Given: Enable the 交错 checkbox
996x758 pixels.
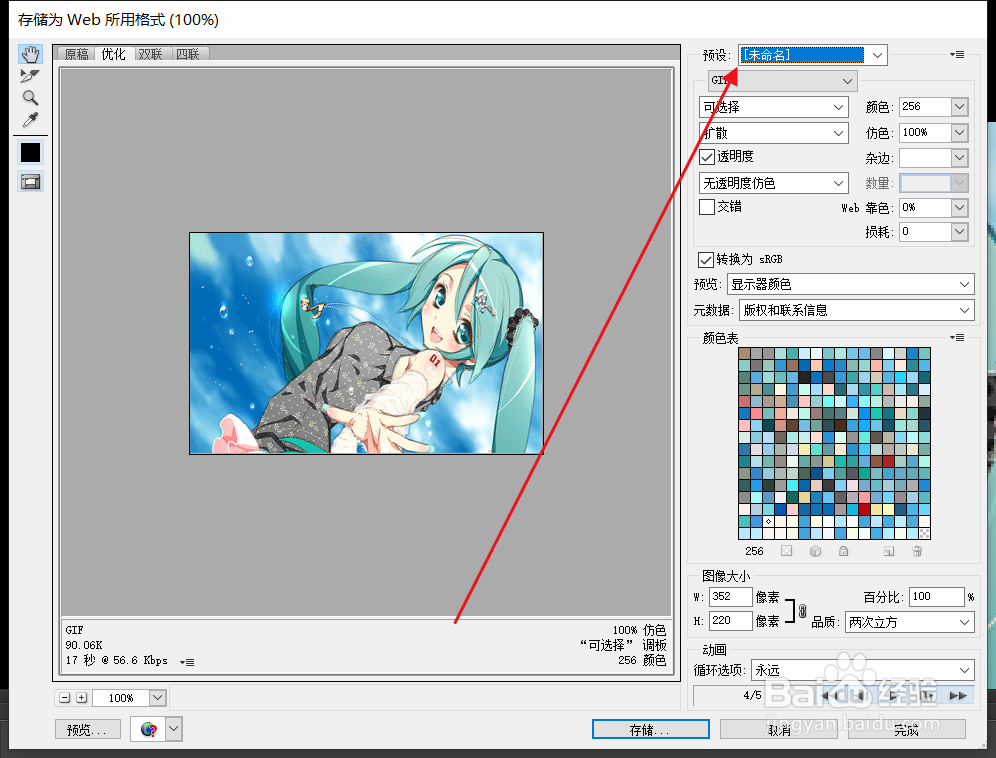Looking at the screenshot, I should 706,206.
